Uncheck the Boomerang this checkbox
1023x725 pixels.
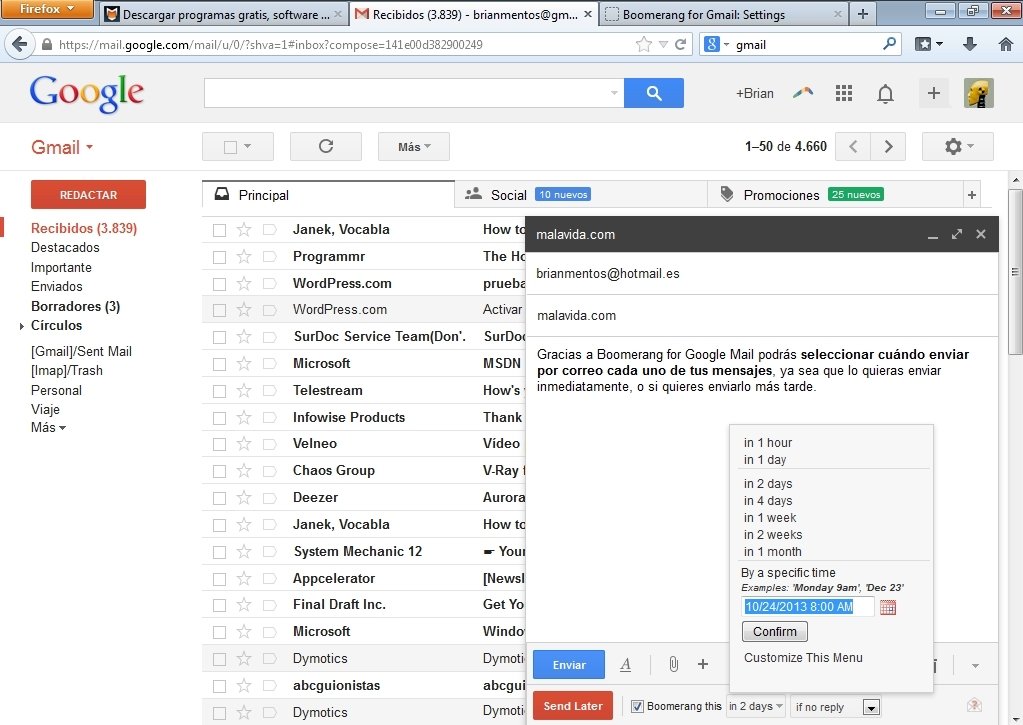(637, 706)
